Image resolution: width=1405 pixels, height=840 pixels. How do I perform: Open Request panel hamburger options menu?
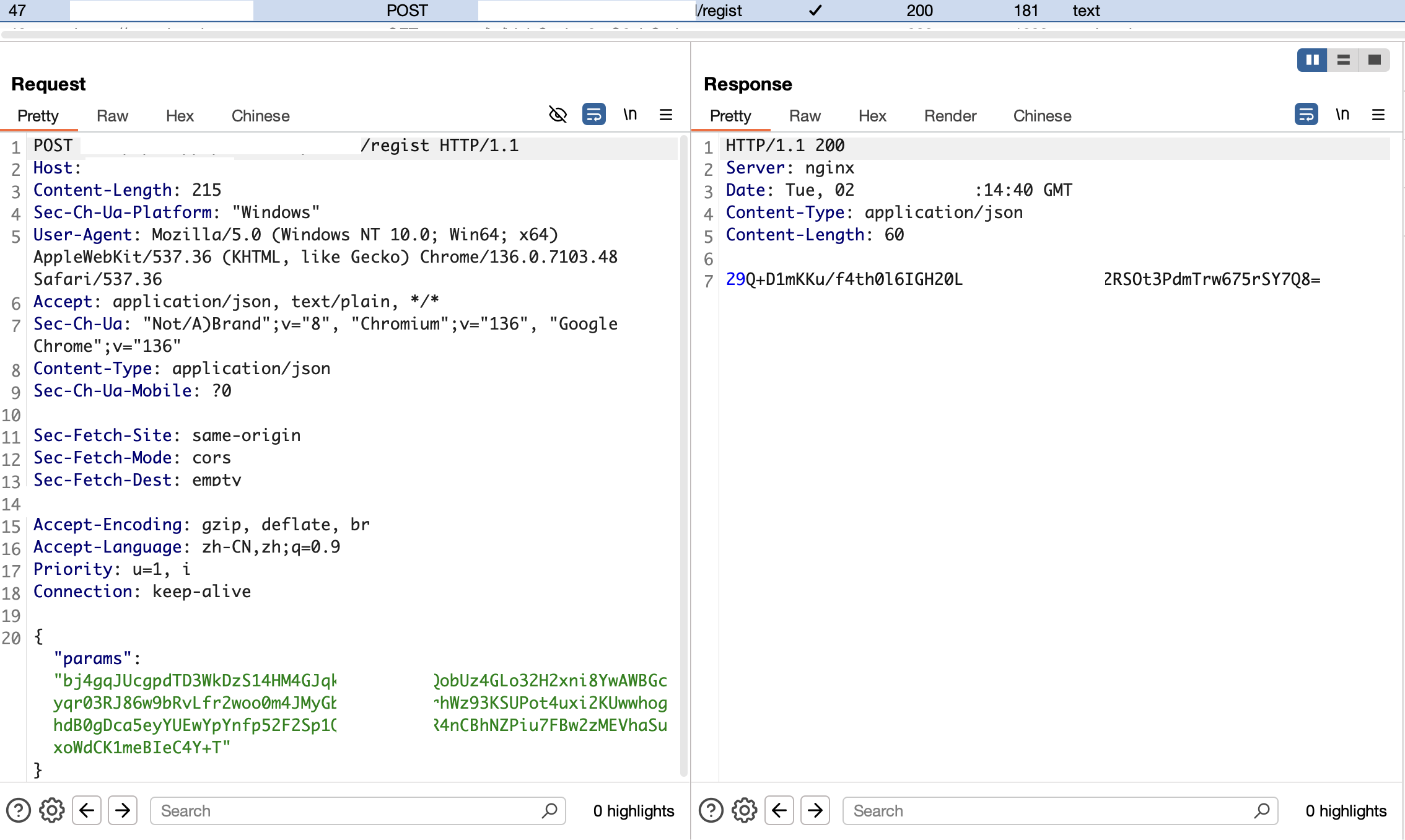point(666,115)
